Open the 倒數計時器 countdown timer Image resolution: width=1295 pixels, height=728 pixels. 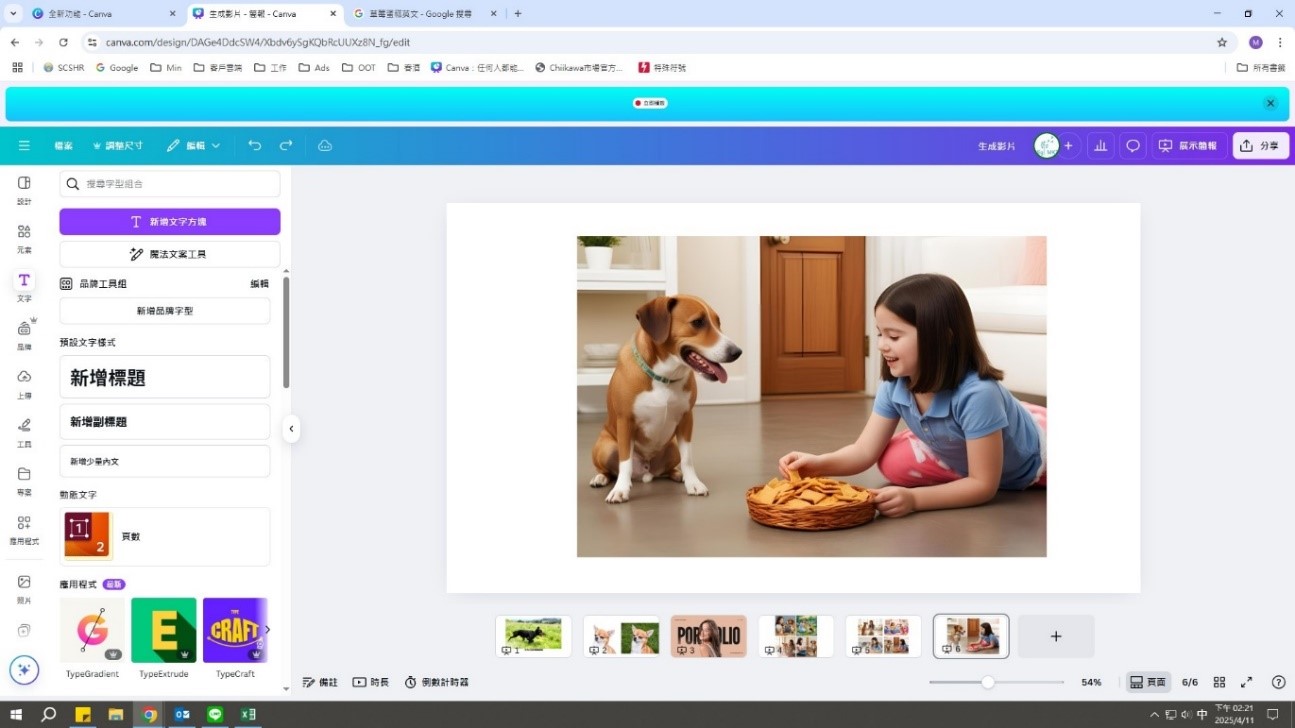[436, 682]
